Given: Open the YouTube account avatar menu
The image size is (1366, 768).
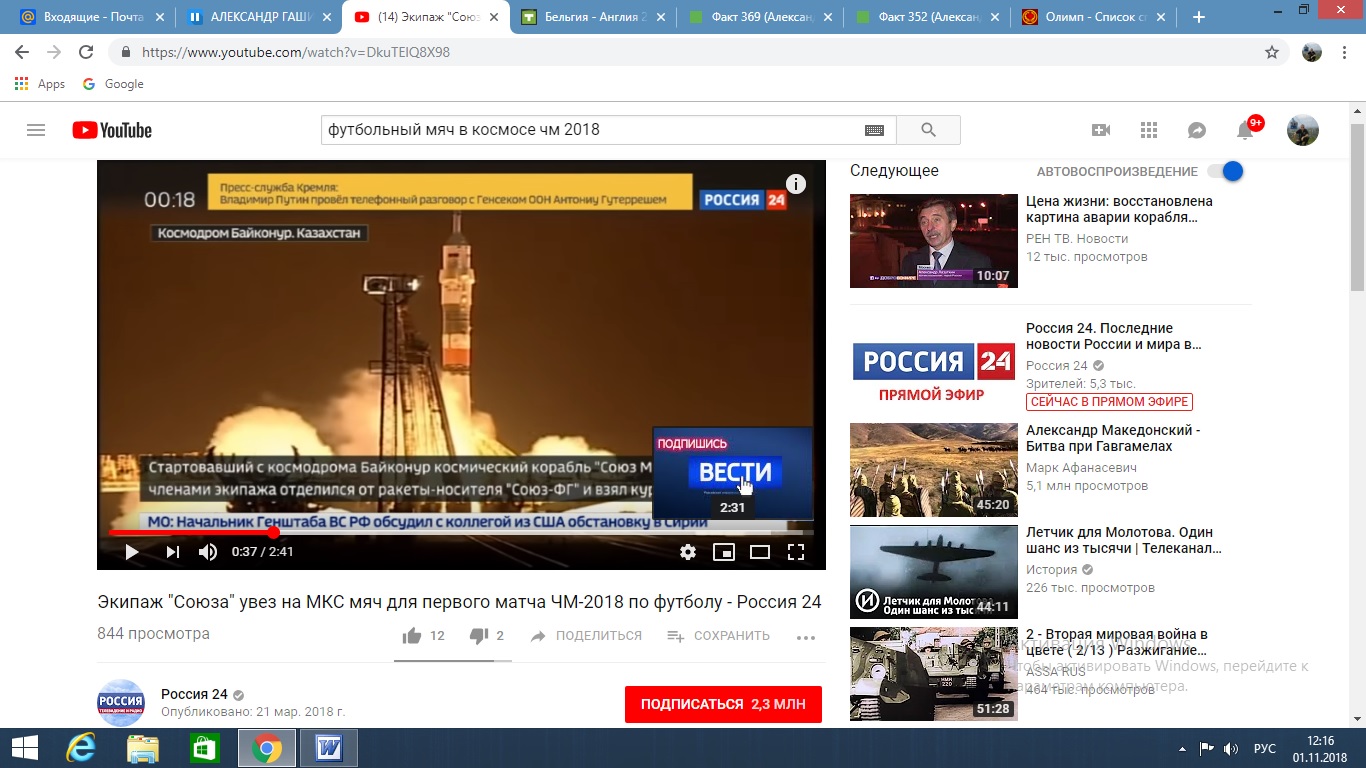Looking at the screenshot, I should 1302,130.
